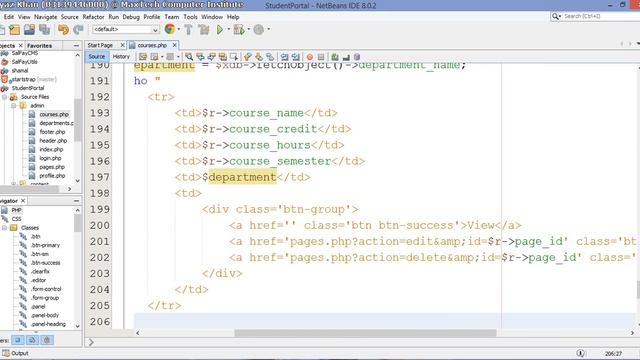This screenshot has height=360, width=640.
Task: Run project with the green arrow
Action: [220, 29]
